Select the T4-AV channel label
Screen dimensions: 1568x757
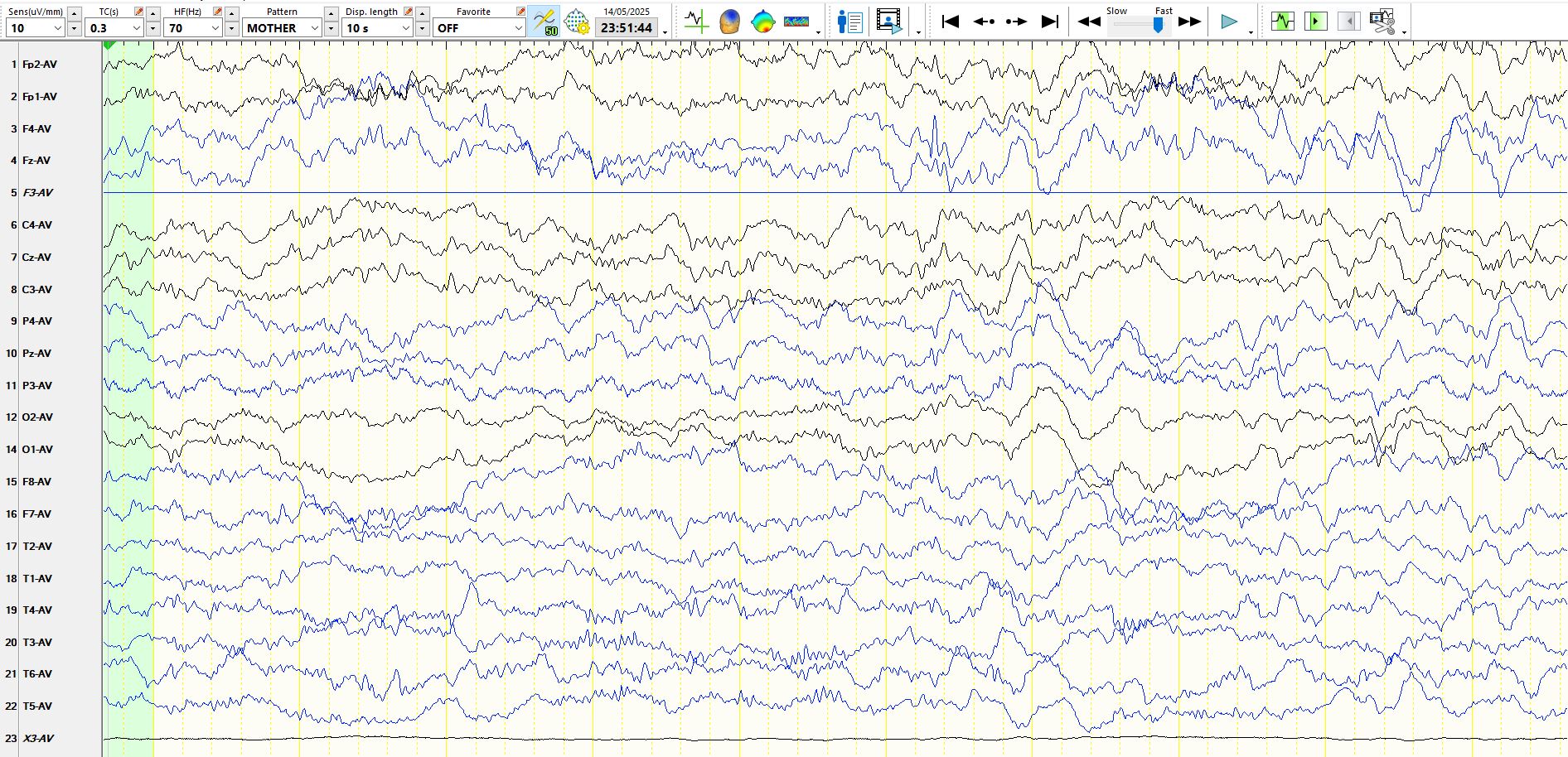point(37,610)
